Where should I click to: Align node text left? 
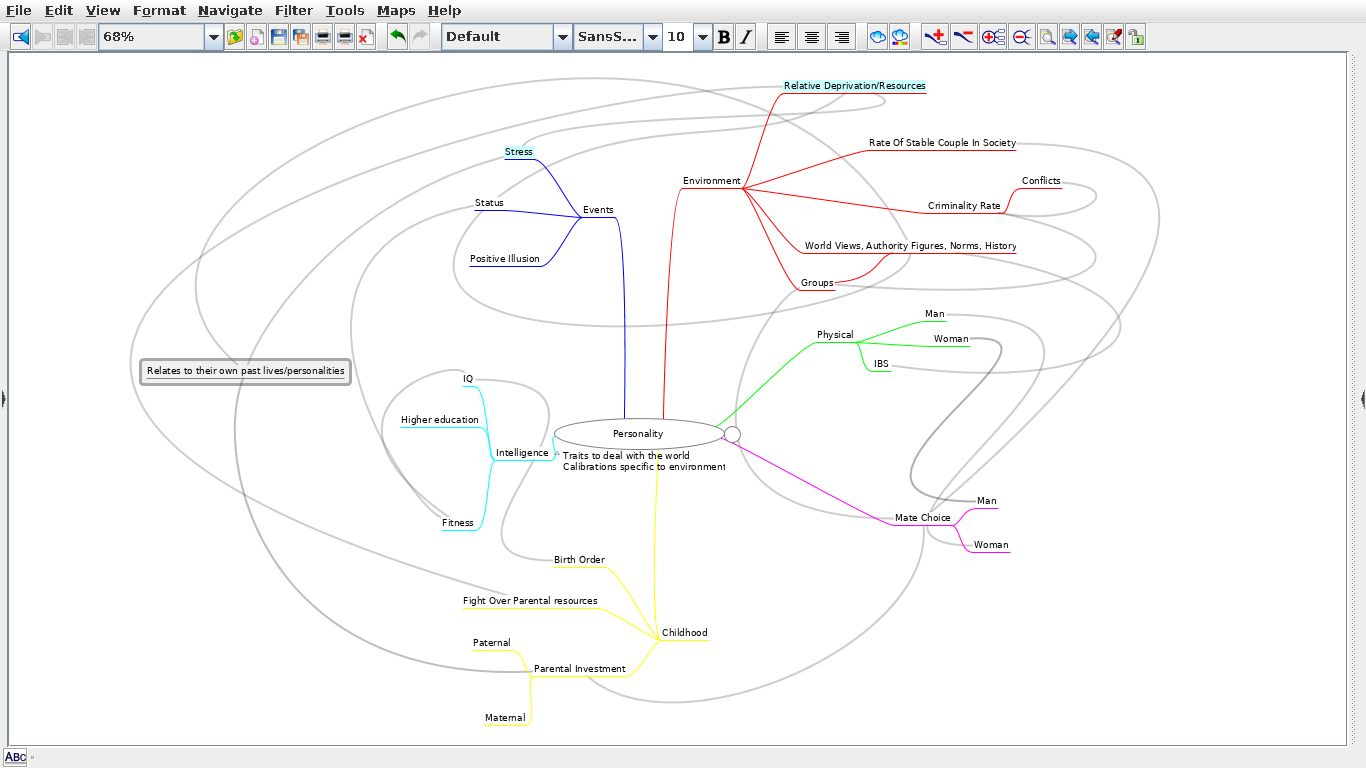(782, 37)
